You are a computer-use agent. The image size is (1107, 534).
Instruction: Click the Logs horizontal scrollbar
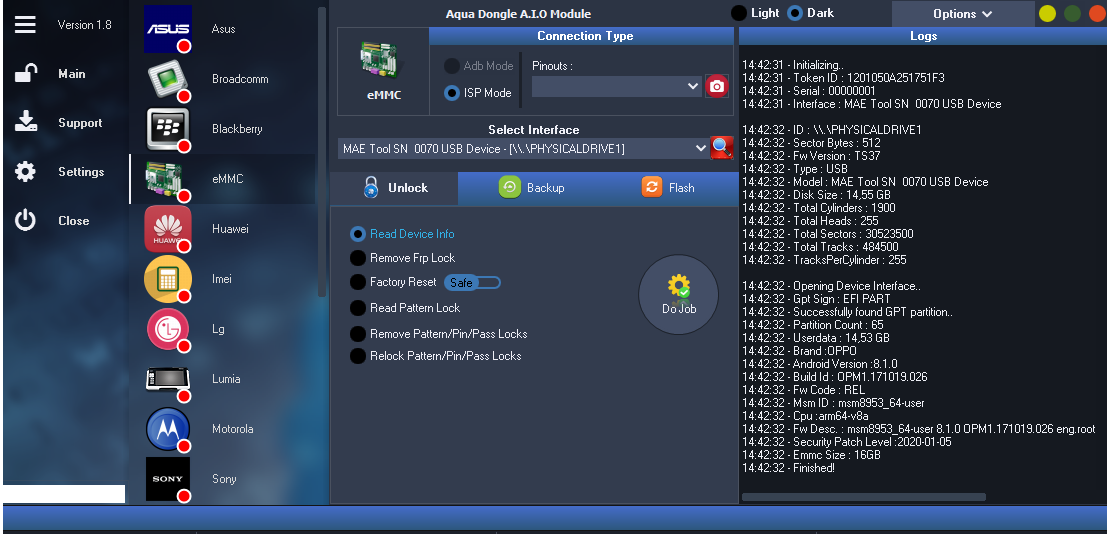[x=863, y=497]
